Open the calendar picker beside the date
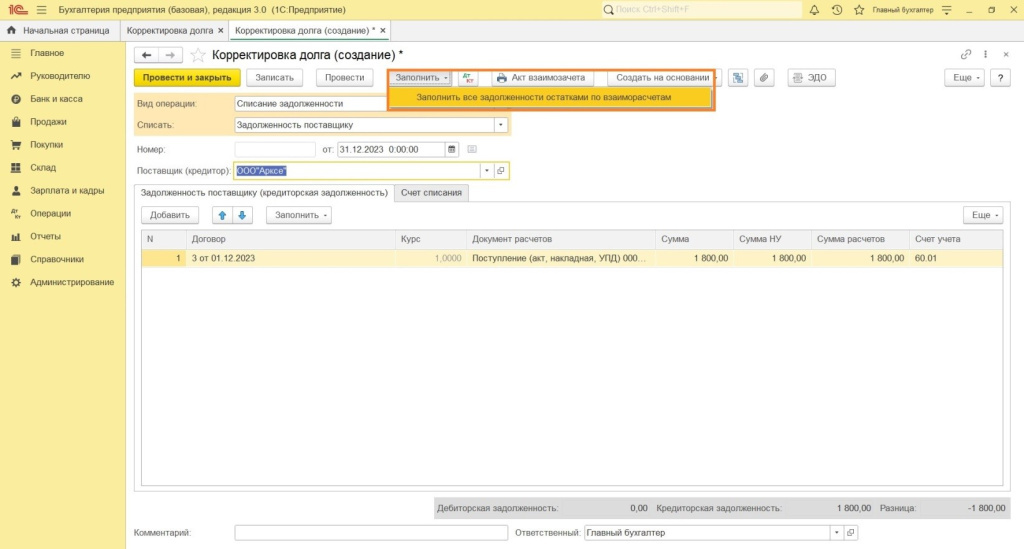 point(452,149)
